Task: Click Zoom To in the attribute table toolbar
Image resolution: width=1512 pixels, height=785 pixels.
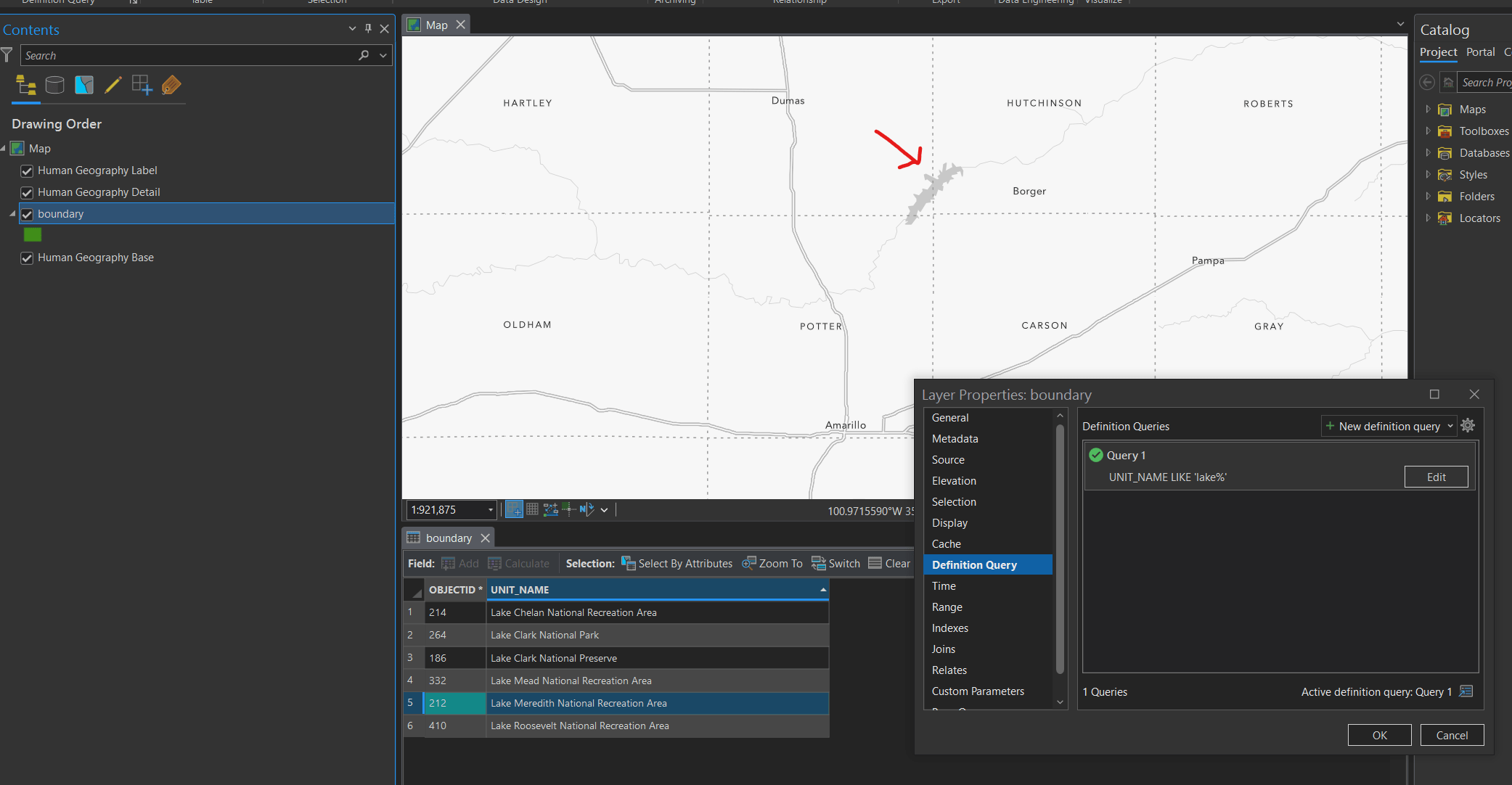Action: pyautogui.click(x=772, y=563)
